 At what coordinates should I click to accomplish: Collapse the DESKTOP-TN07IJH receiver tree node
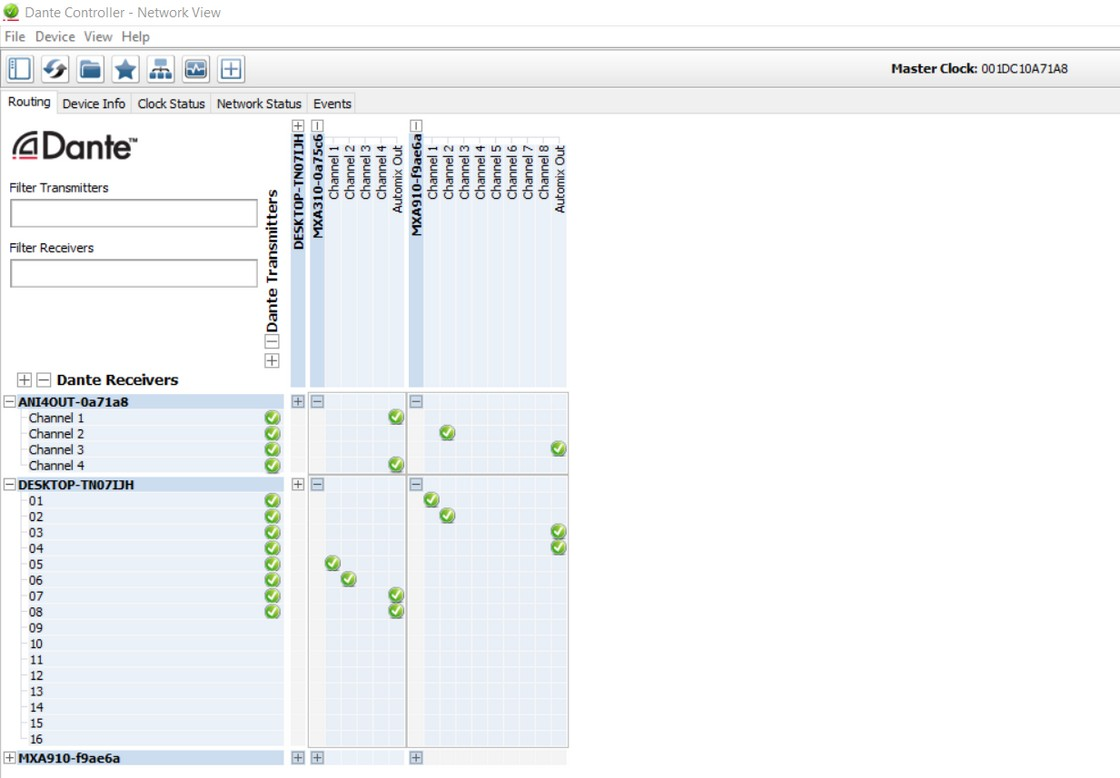tap(9, 485)
